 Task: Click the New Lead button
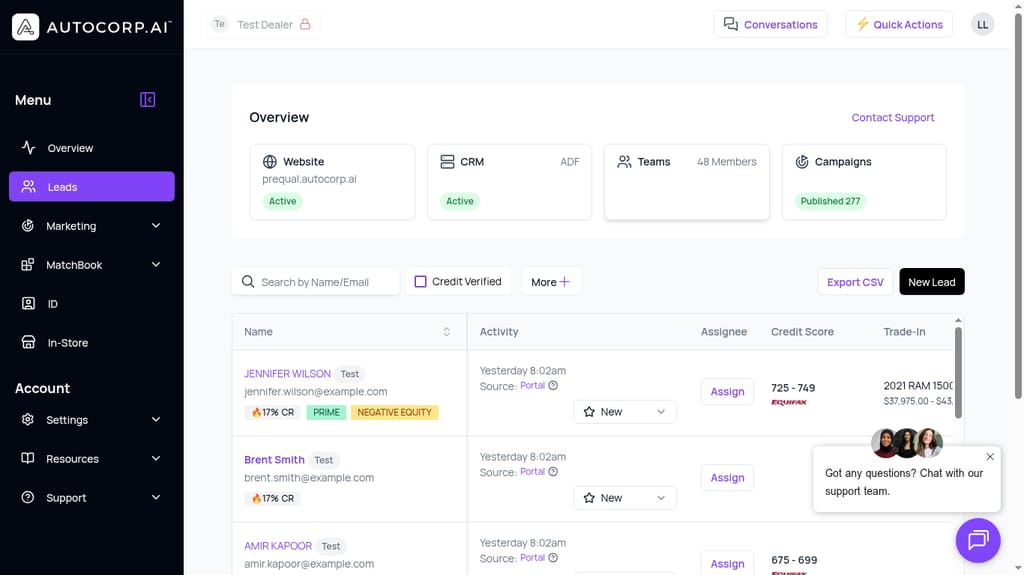(x=932, y=282)
